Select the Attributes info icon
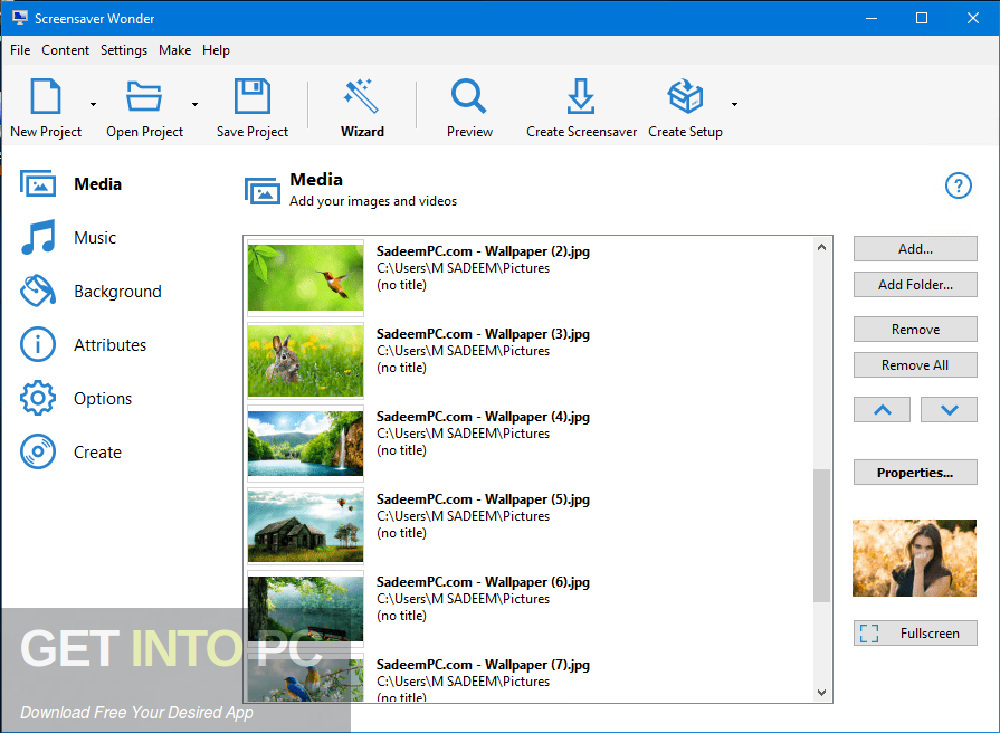Image resolution: width=1000 pixels, height=733 pixels. [38, 344]
